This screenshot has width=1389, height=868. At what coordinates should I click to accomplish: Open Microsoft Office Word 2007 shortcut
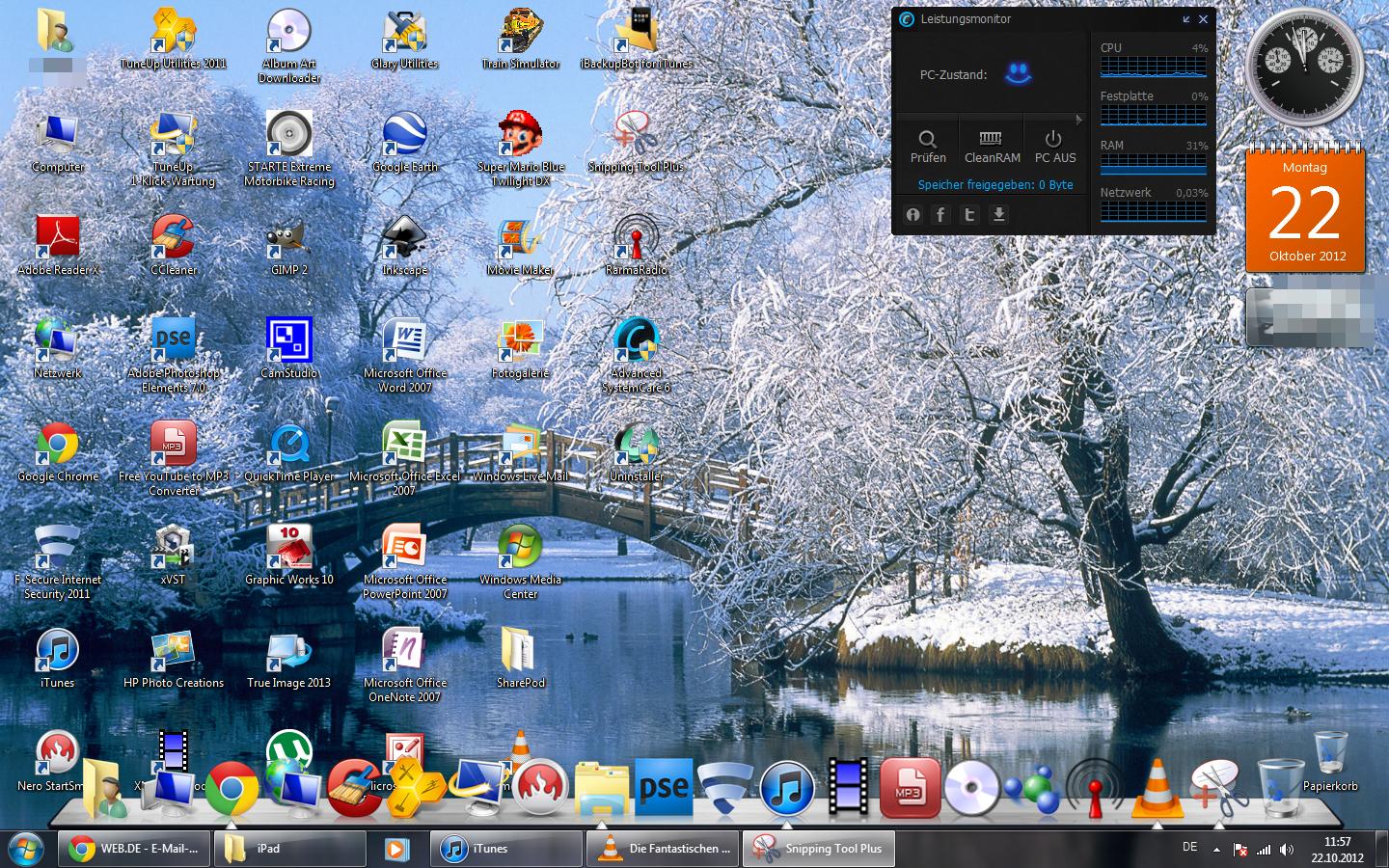point(405,355)
